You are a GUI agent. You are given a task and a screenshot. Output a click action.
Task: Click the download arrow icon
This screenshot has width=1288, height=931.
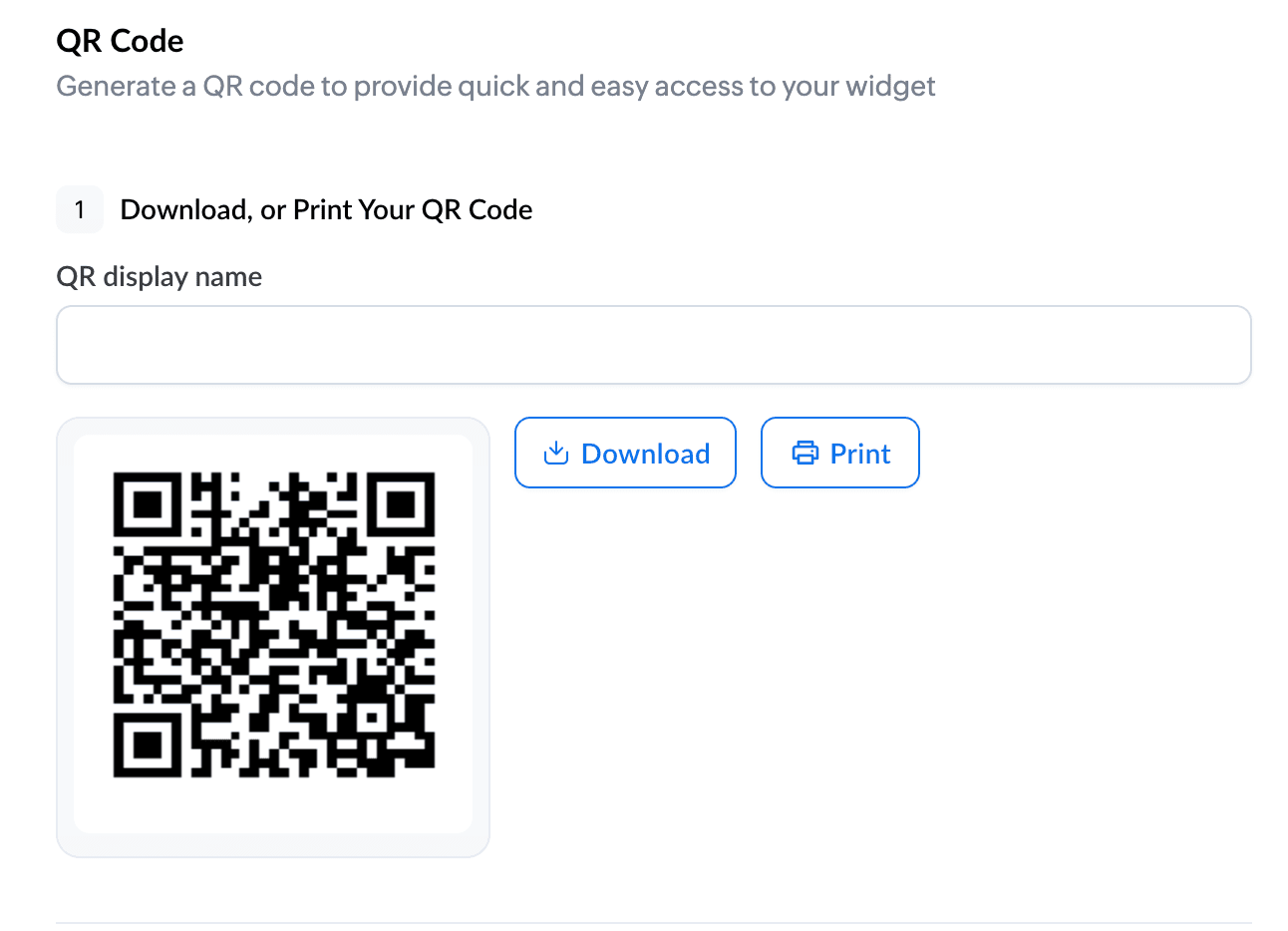click(555, 454)
